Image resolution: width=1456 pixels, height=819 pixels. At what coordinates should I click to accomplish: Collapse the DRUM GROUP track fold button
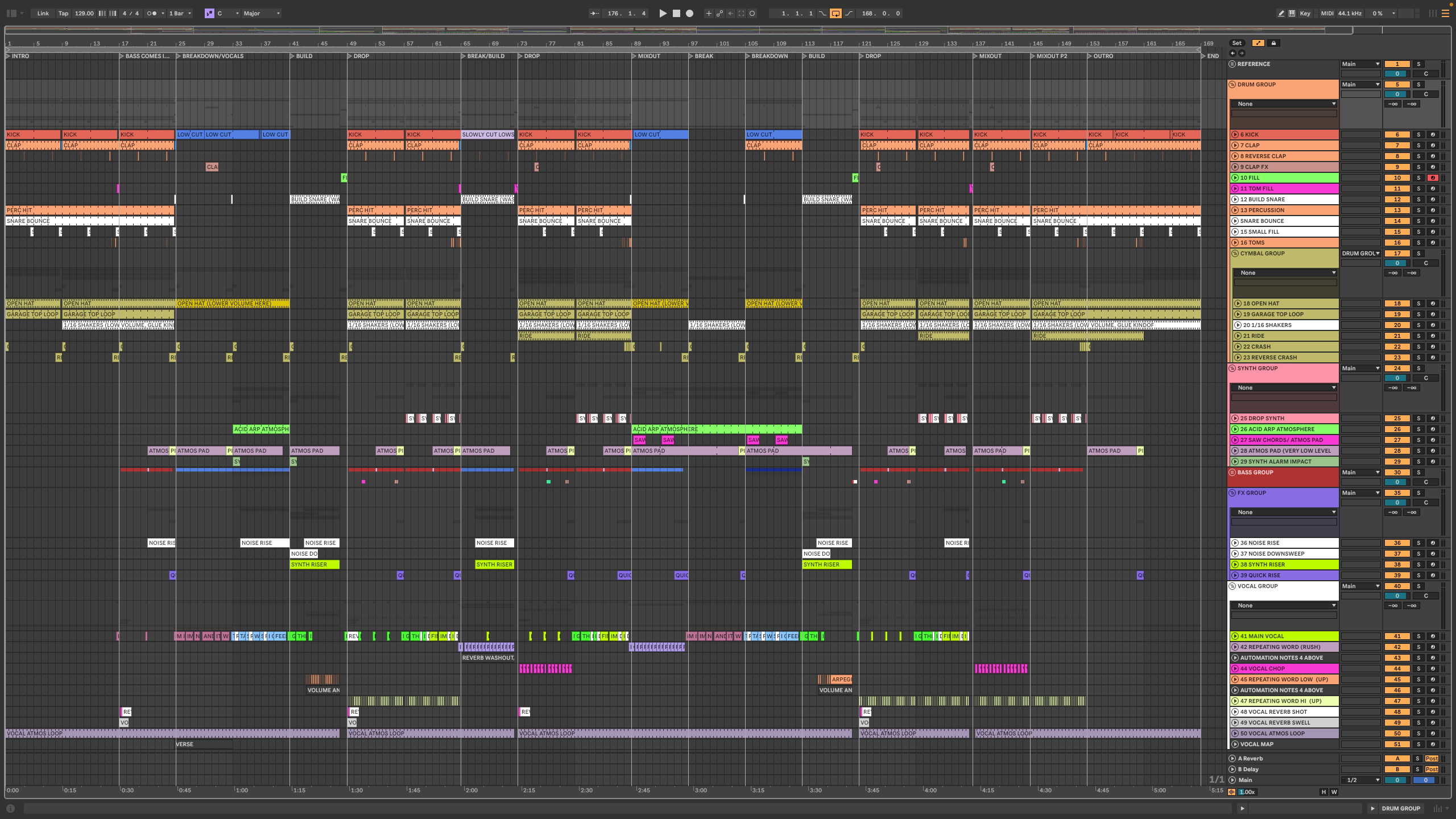point(1232,85)
